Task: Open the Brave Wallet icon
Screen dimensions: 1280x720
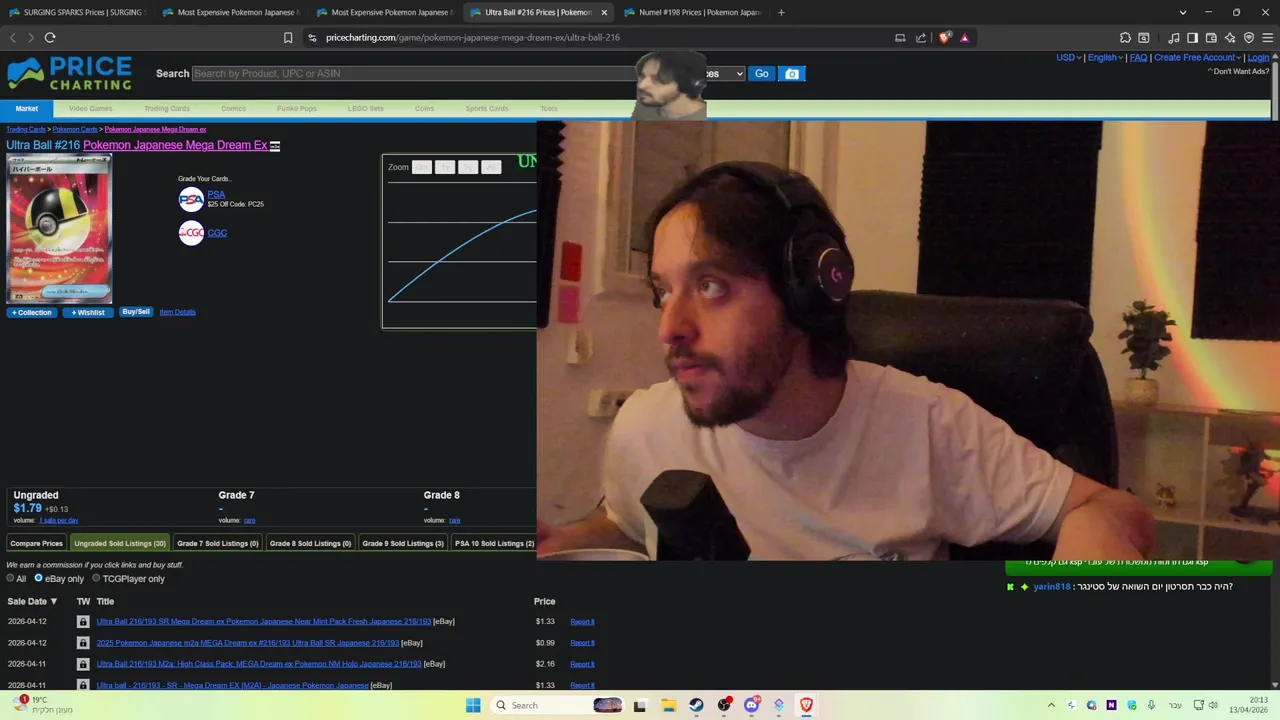Action: click(1211, 38)
